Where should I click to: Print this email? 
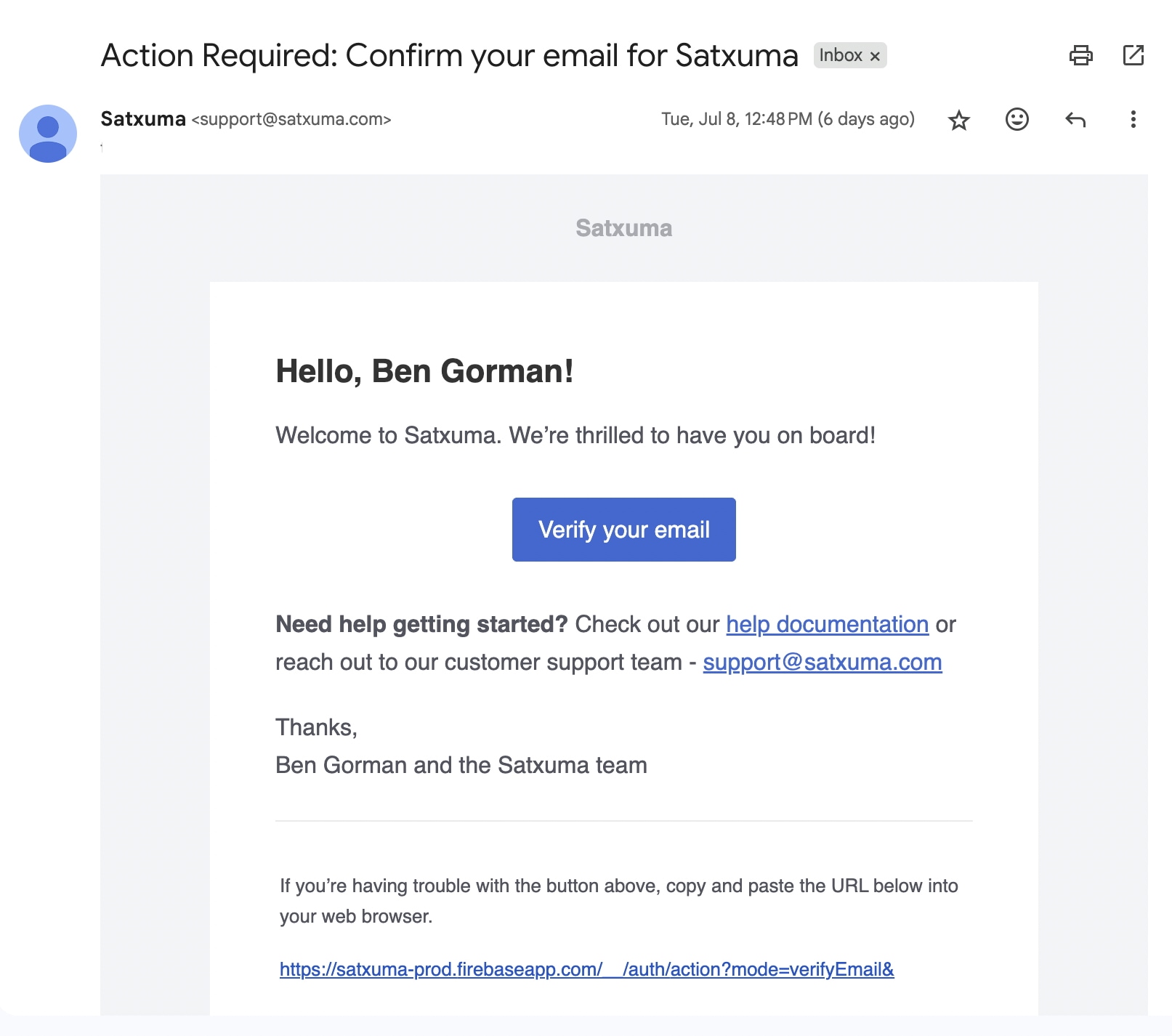click(x=1081, y=55)
